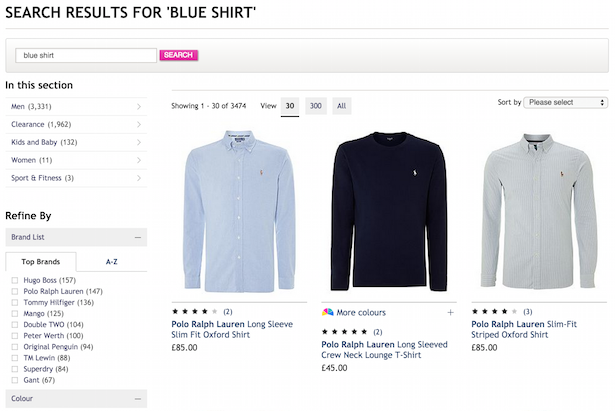This screenshot has height=411, width=615.
Task: Click the arrow icon in the Men row
Action: [138, 106]
